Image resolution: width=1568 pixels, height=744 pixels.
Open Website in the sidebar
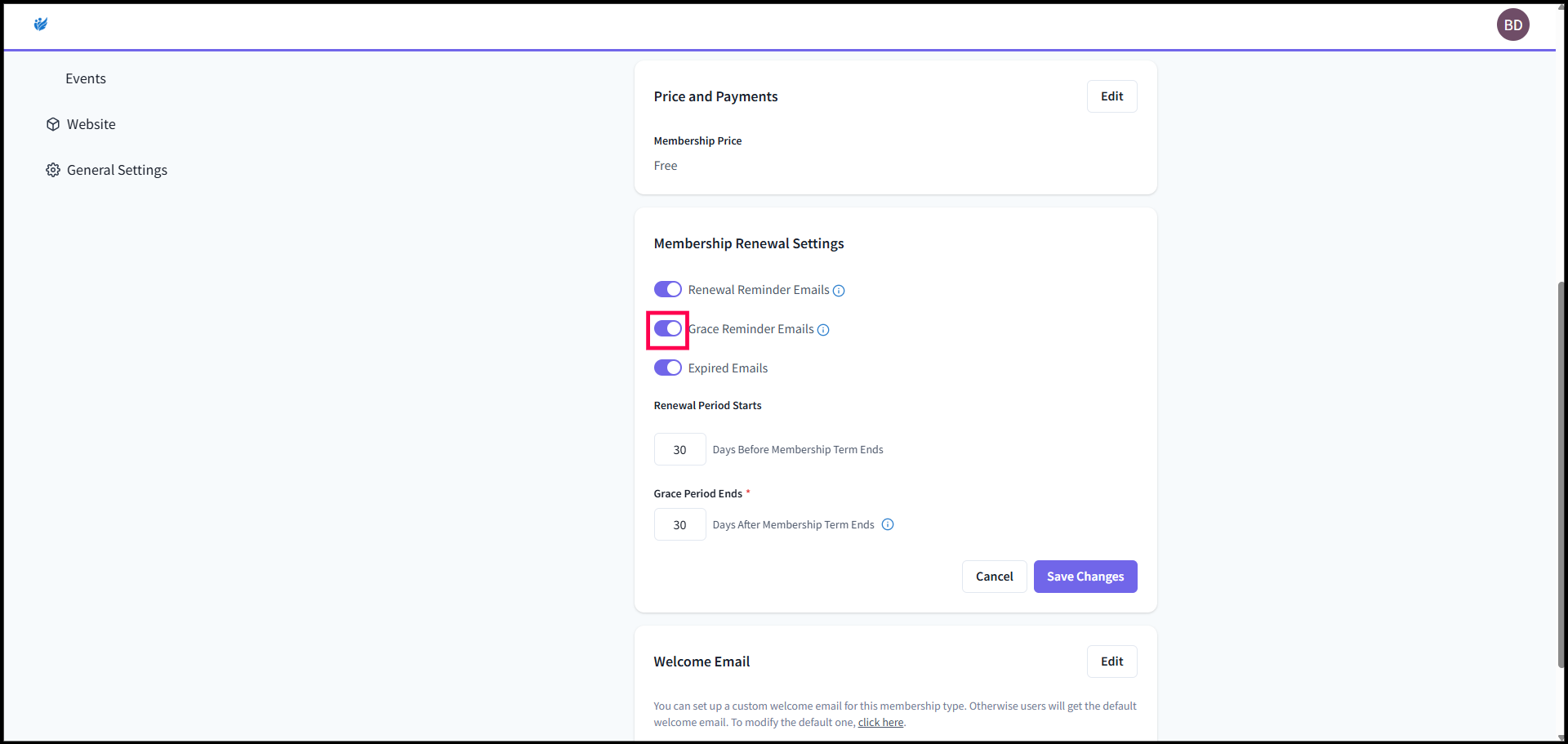point(91,124)
